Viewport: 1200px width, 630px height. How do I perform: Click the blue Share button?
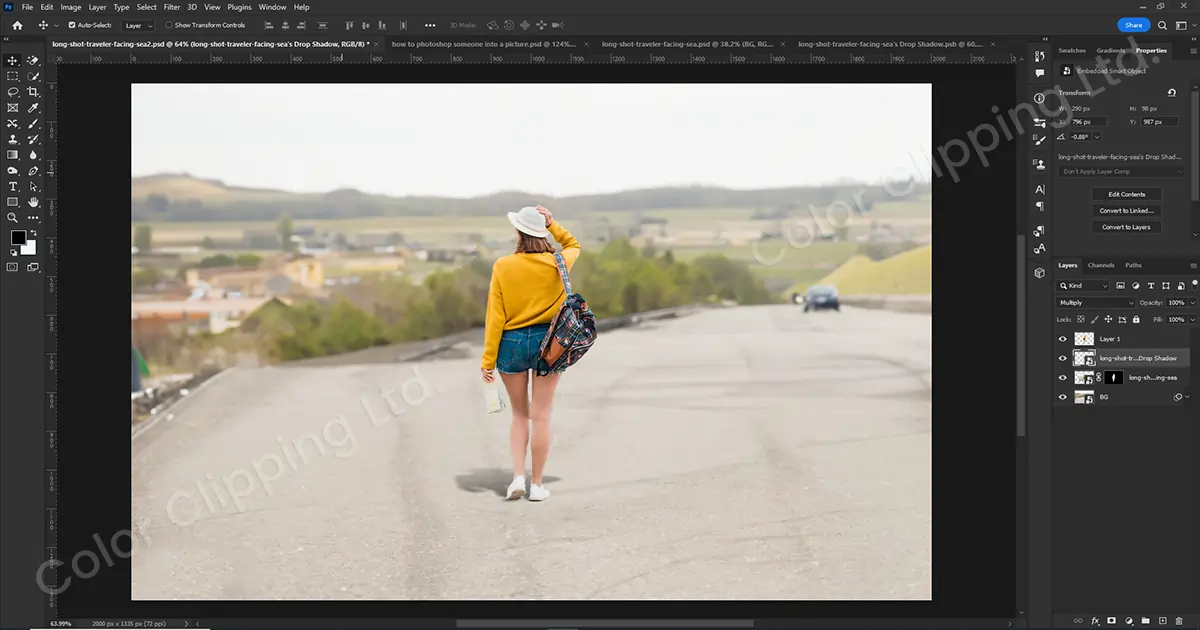pos(1133,25)
